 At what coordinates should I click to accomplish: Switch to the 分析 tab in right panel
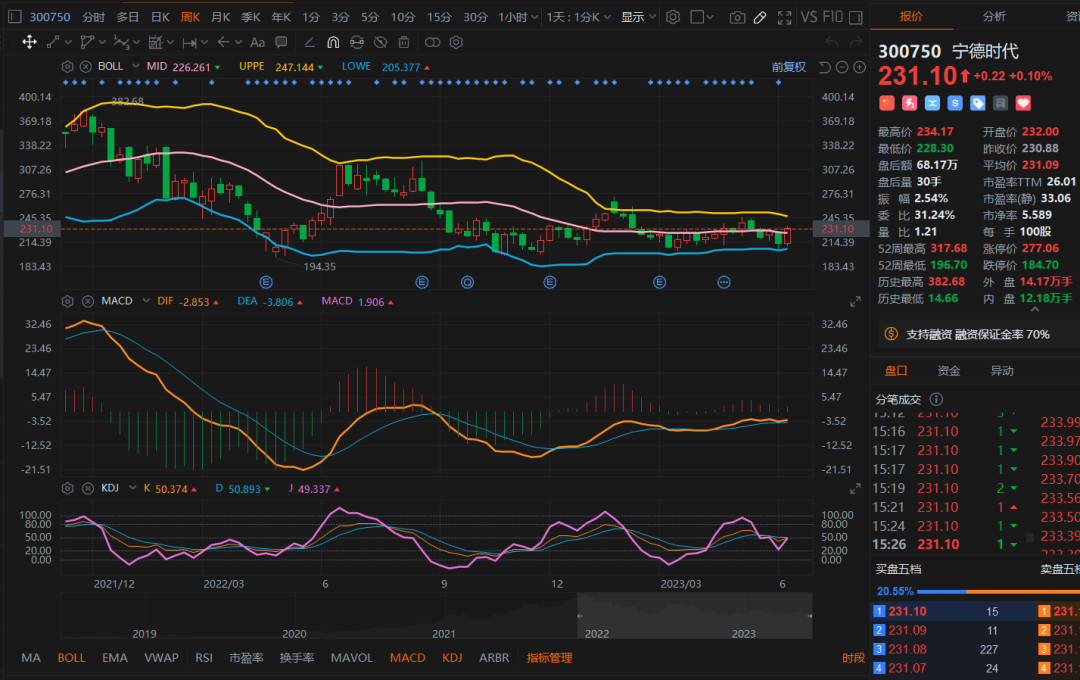[994, 16]
